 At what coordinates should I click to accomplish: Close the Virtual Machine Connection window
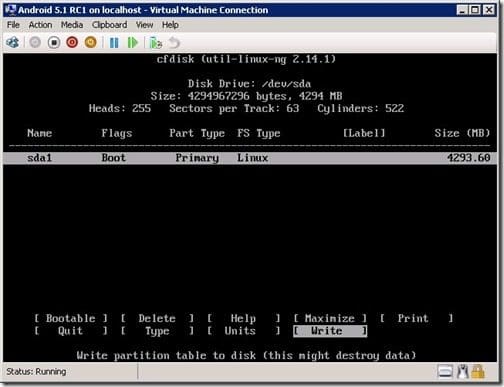coord(489,10)
